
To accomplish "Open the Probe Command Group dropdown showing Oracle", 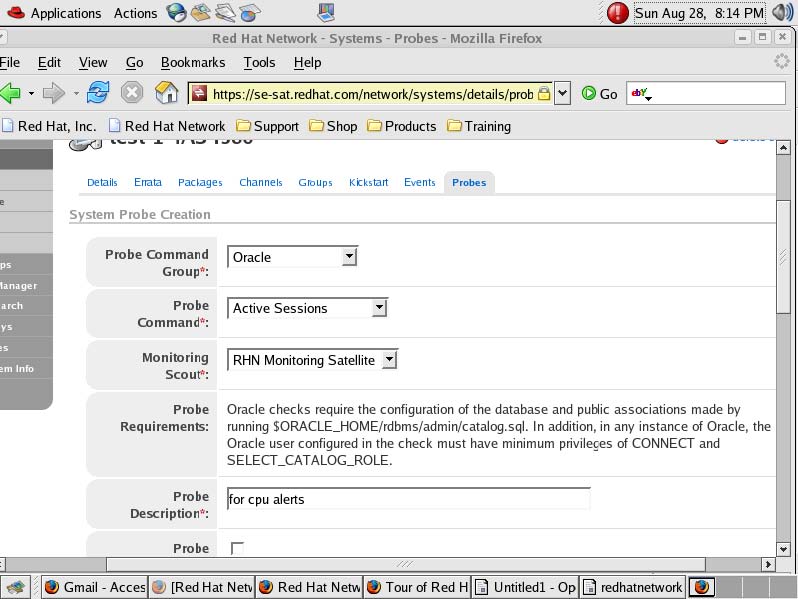I will point(293,256).
